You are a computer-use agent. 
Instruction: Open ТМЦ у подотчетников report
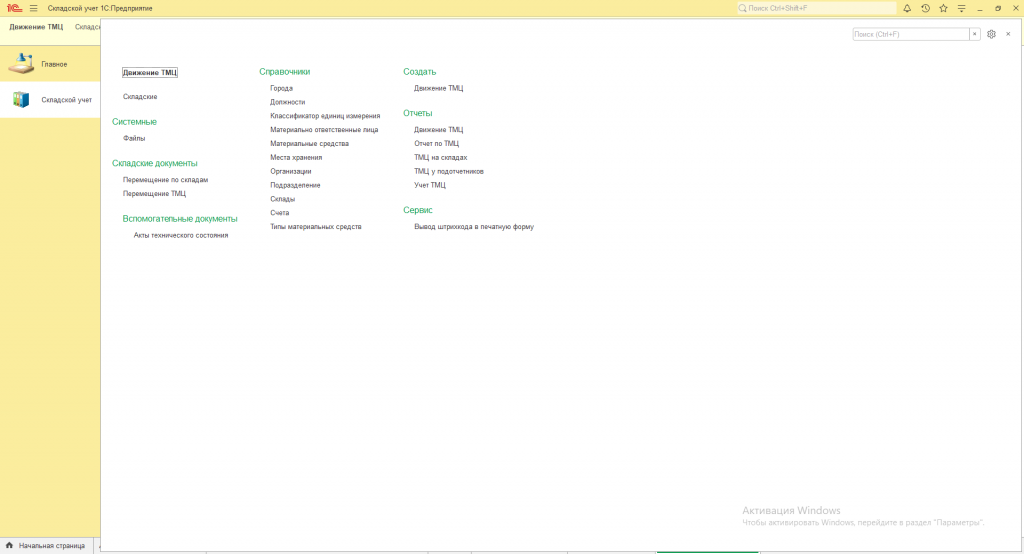pos(449,171)
